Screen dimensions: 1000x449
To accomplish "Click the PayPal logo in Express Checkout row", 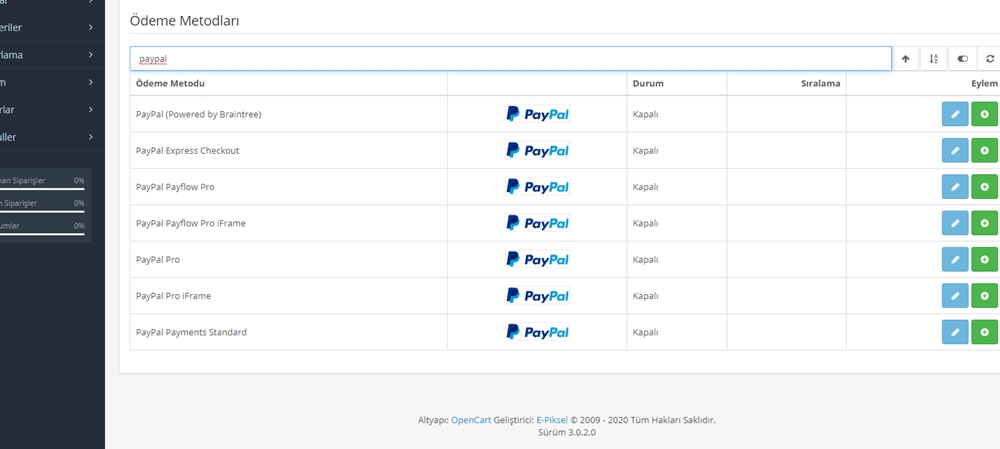I will click(x=538, y=151).
